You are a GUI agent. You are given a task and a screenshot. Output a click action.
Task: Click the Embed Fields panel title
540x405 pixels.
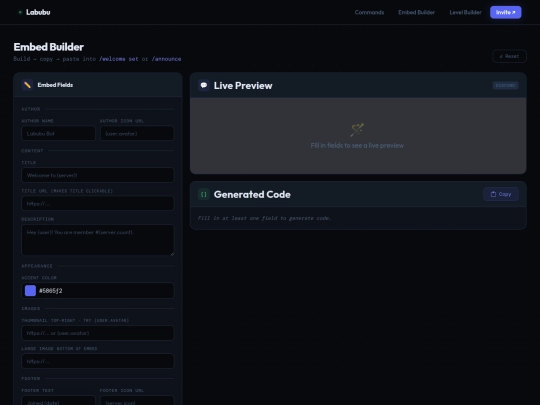click(x=55, y=85)
